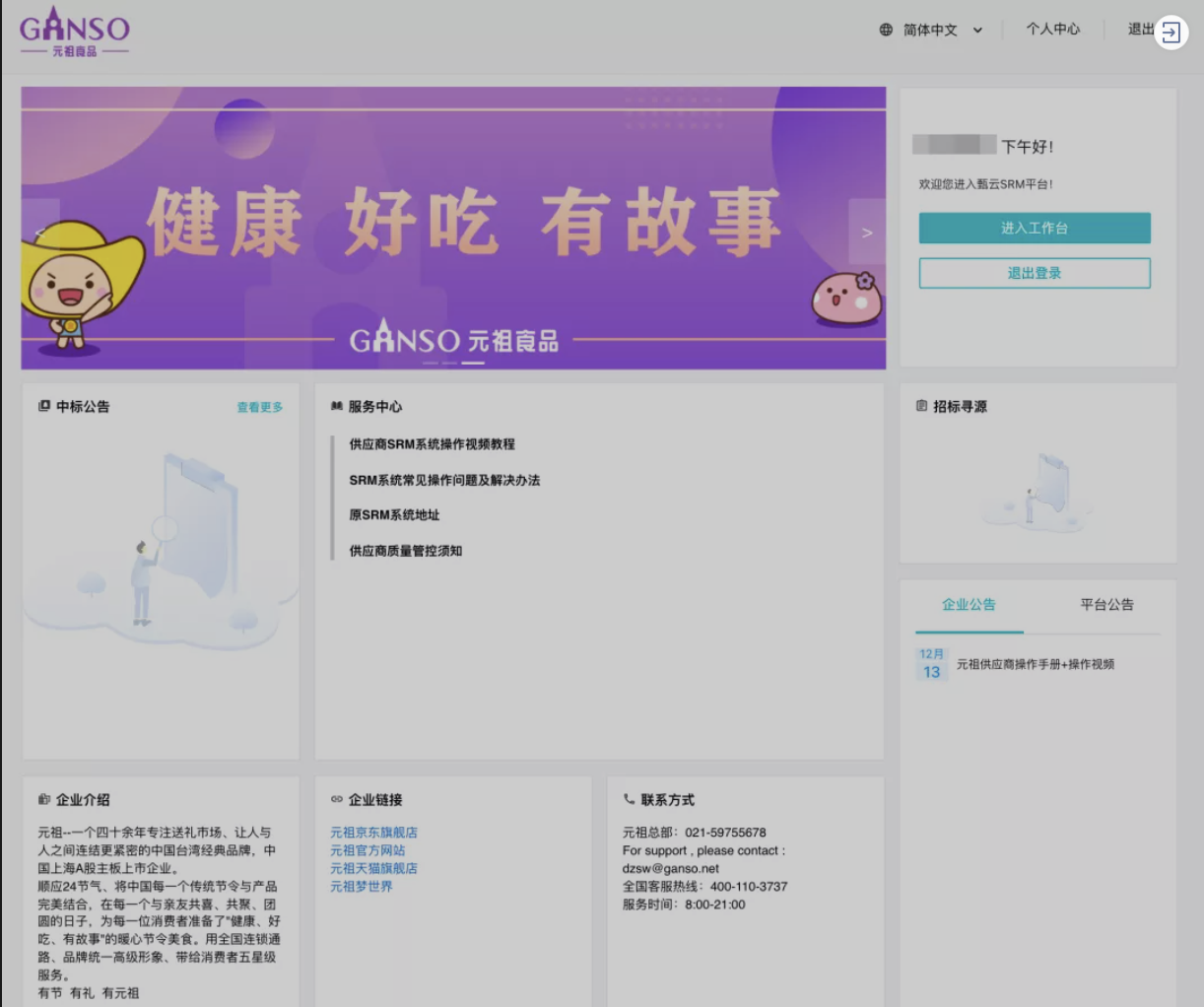Open 原SRM系统地址 link

coord(394,515)
